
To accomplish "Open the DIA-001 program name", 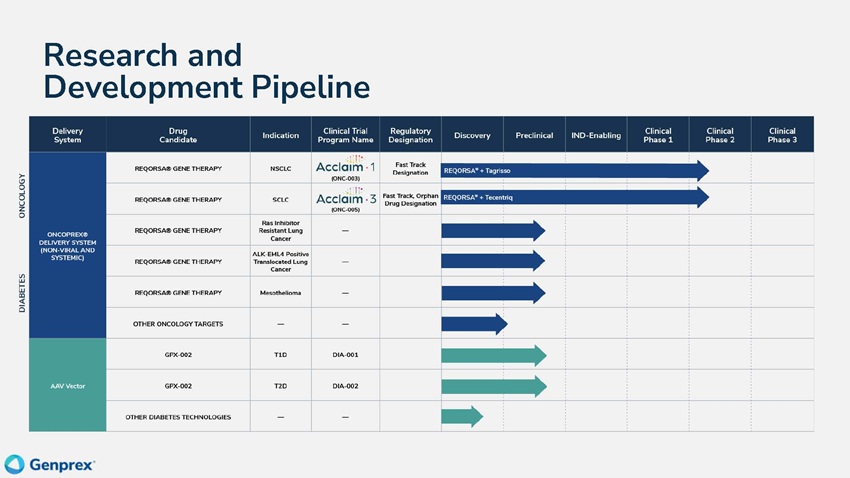I will [345, 355].
